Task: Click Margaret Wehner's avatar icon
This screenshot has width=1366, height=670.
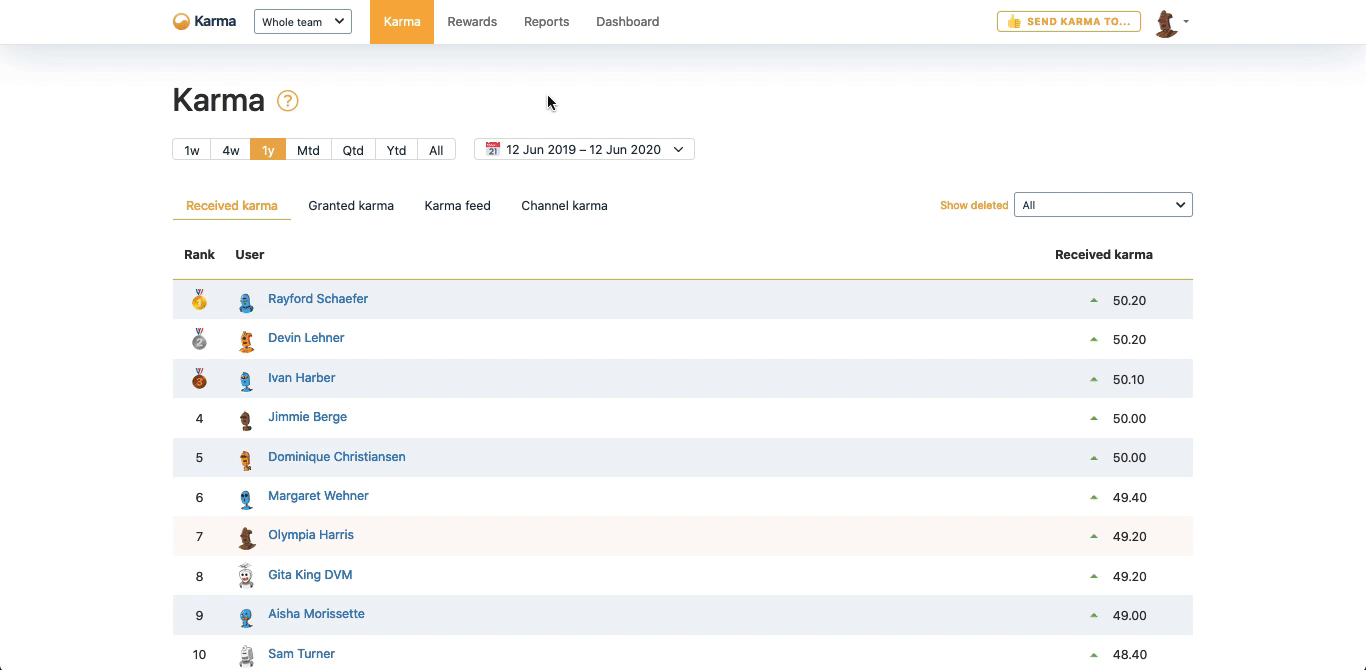Action: [246, 499]
